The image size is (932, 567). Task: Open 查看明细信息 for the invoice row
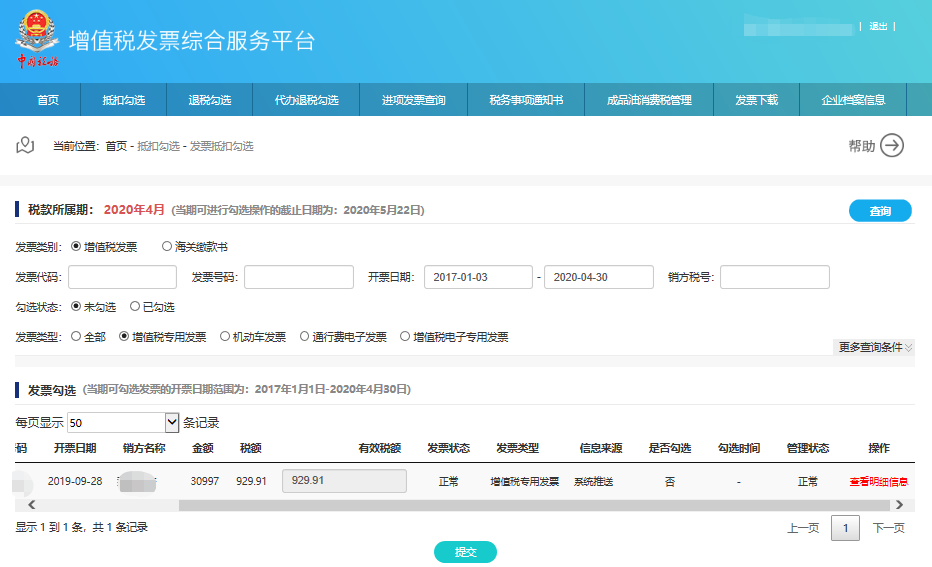click(879, 481)
